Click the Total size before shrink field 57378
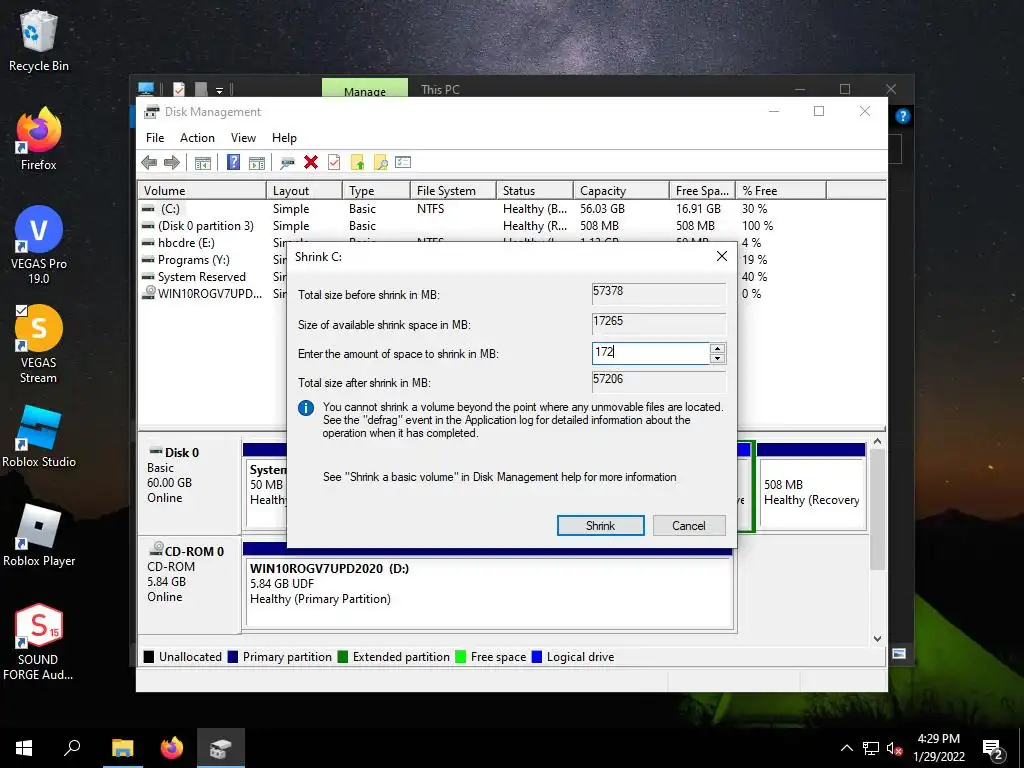Screen dimensions: 1024x768 [658, 293]
